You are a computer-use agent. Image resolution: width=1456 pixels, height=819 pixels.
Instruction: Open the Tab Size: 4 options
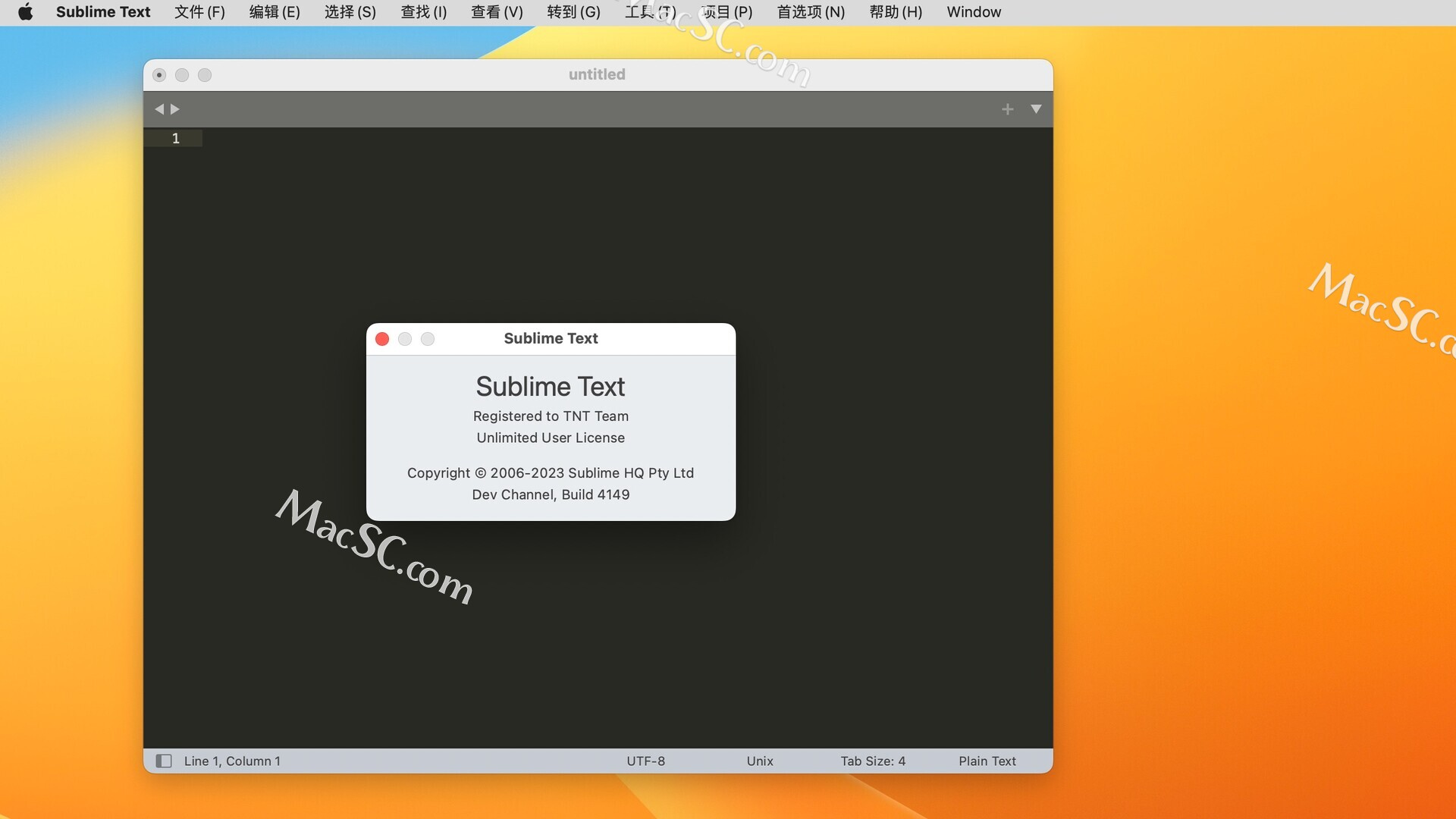coord(873,761)
